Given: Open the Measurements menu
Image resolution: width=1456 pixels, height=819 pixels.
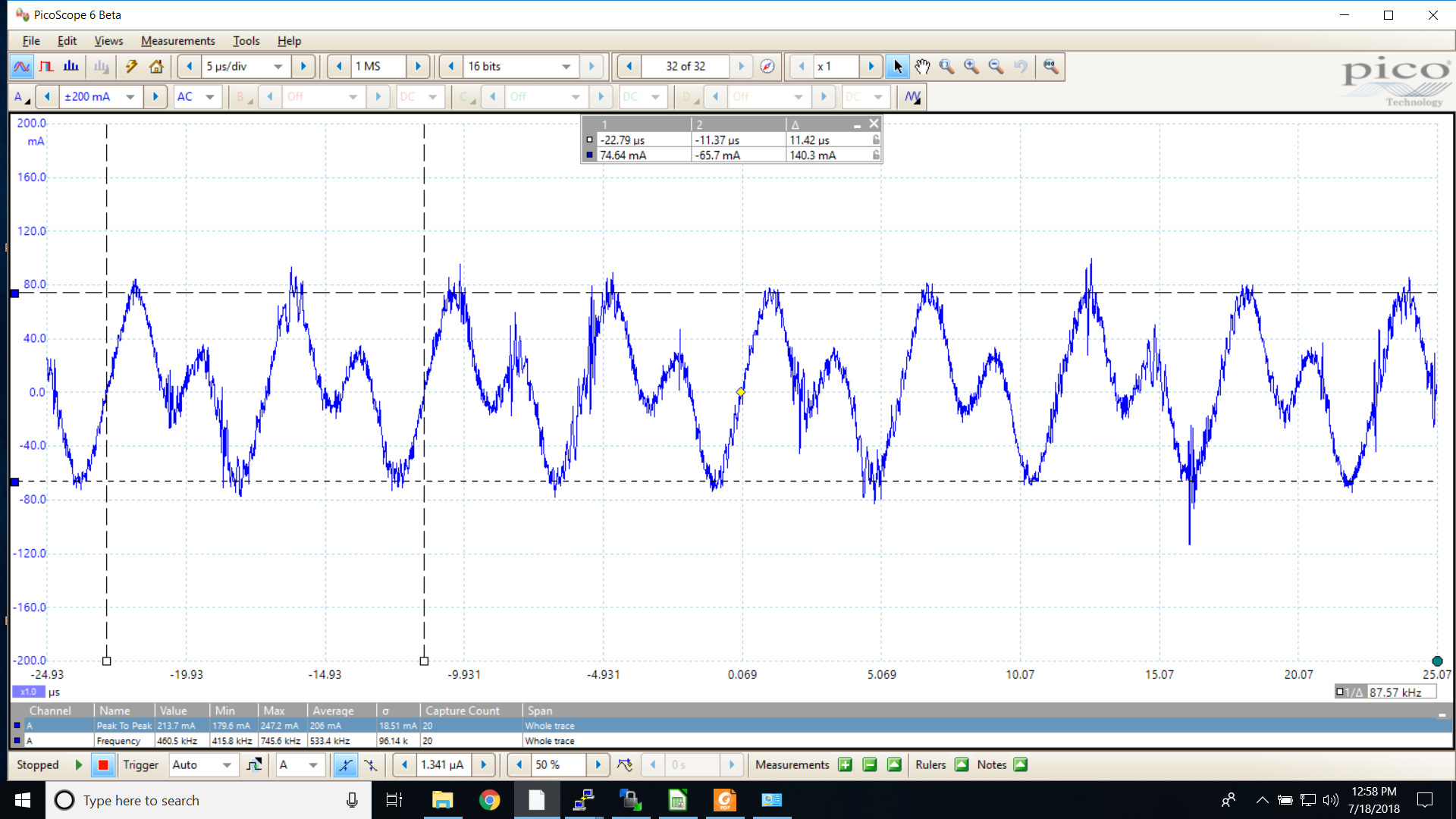Looking at the screenshot, I should point(177,41).
